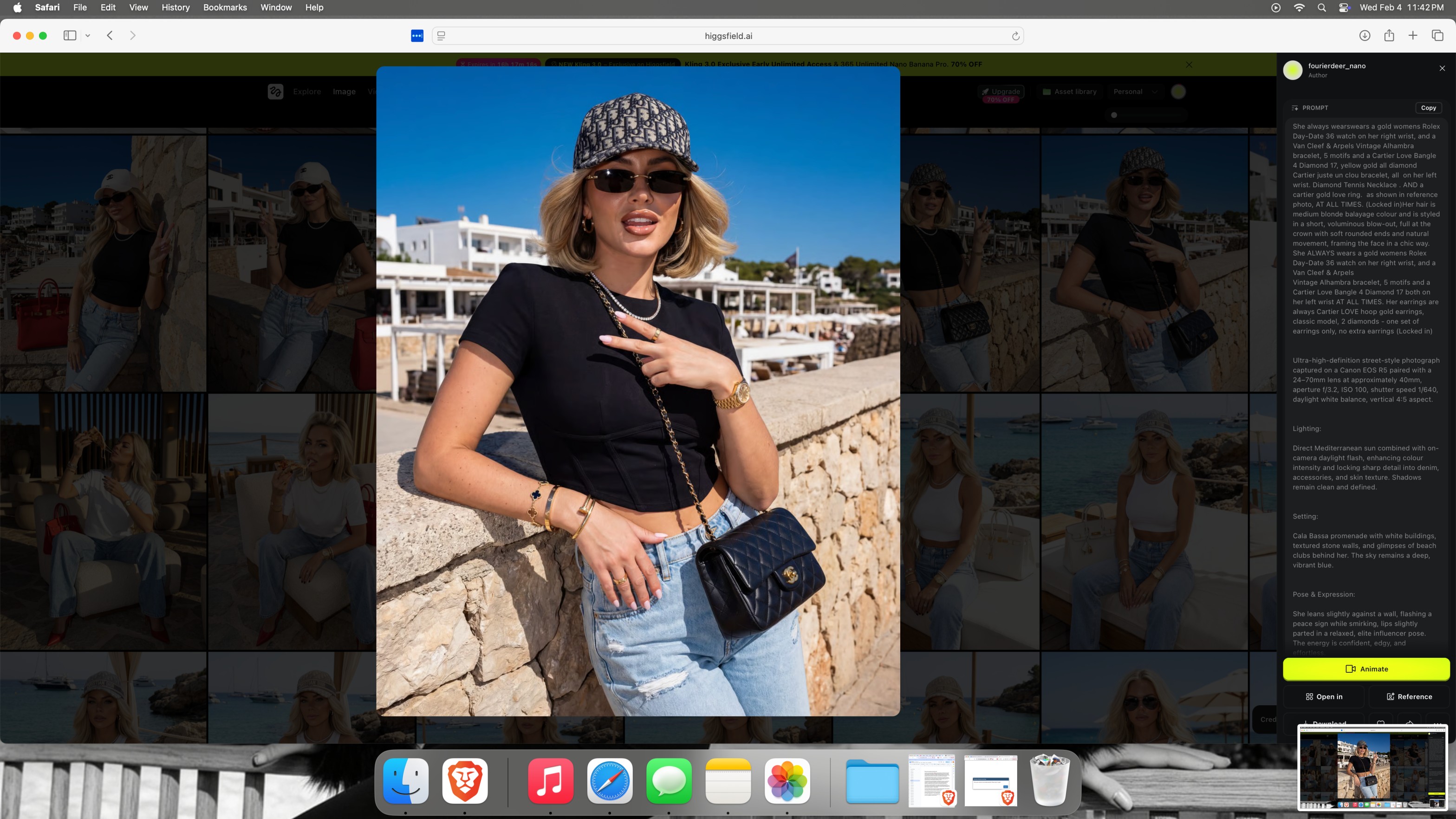Click the higgsfield.ai address bar
The image size is (1456, 819).
click(728, 36)
